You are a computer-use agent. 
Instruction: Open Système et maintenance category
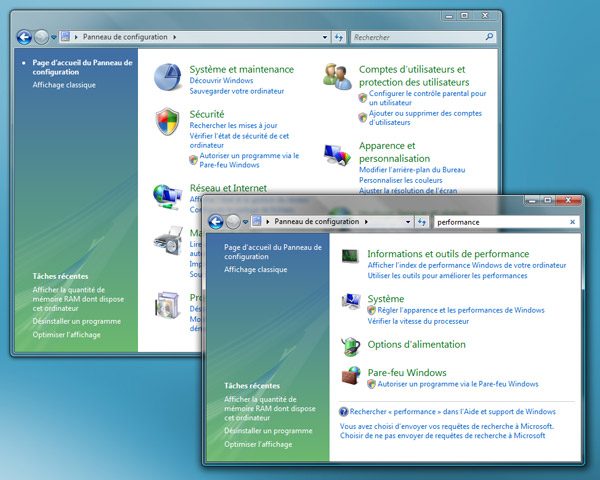pyautogui.click(x=241, y=69)
